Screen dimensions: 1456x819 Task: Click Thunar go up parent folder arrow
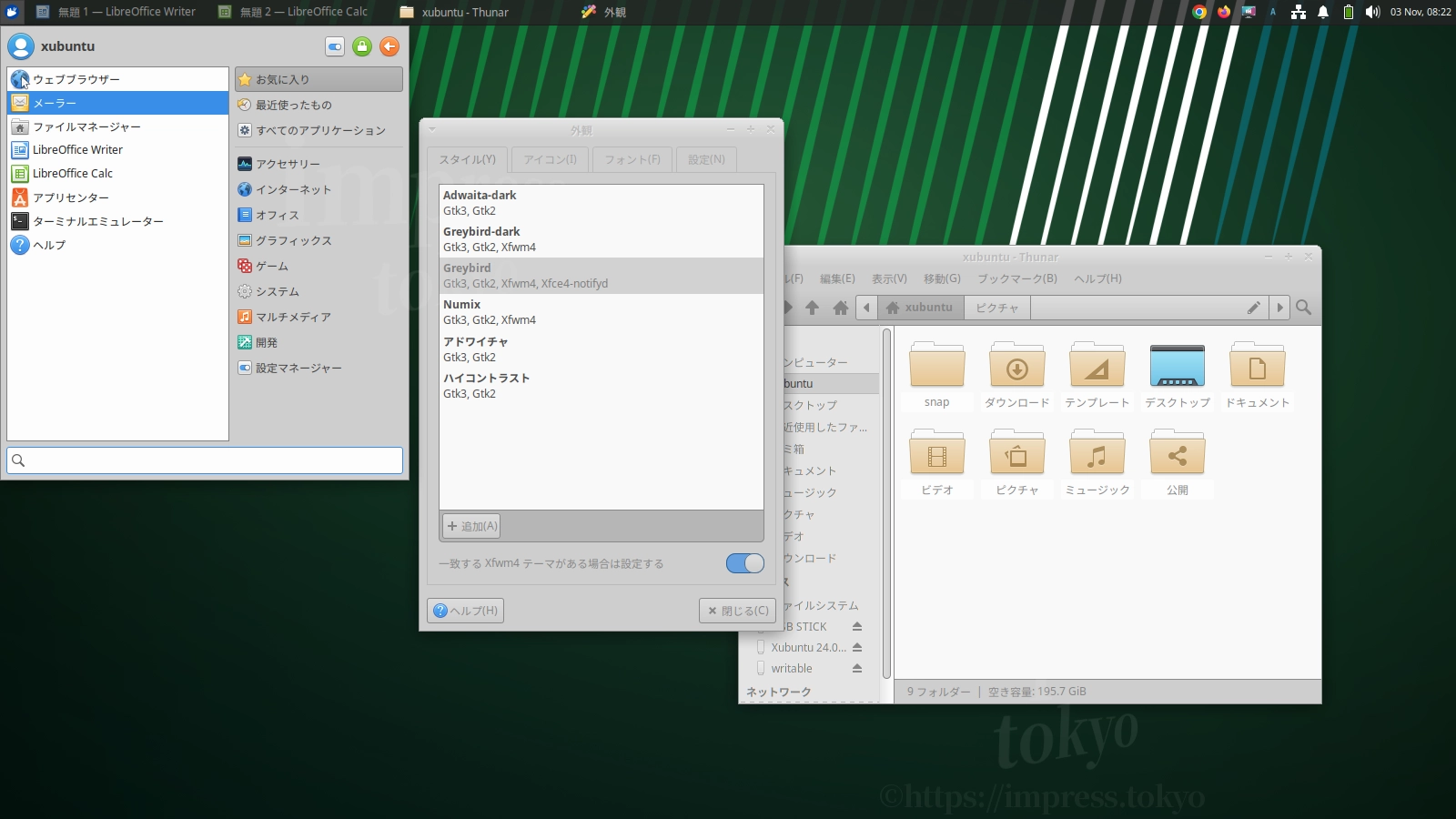coord(813,308)
